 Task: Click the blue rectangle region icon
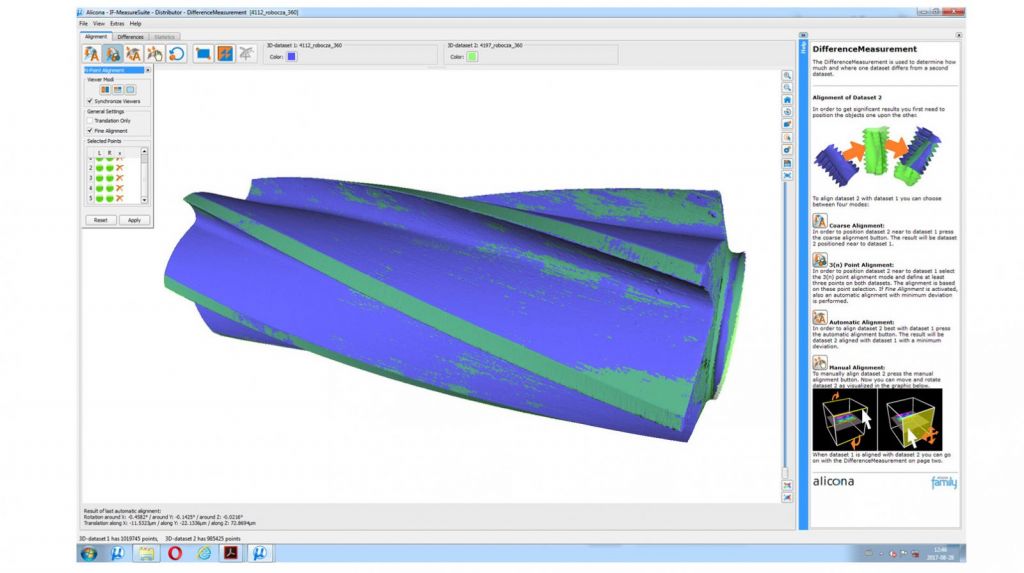click(203, 54)
